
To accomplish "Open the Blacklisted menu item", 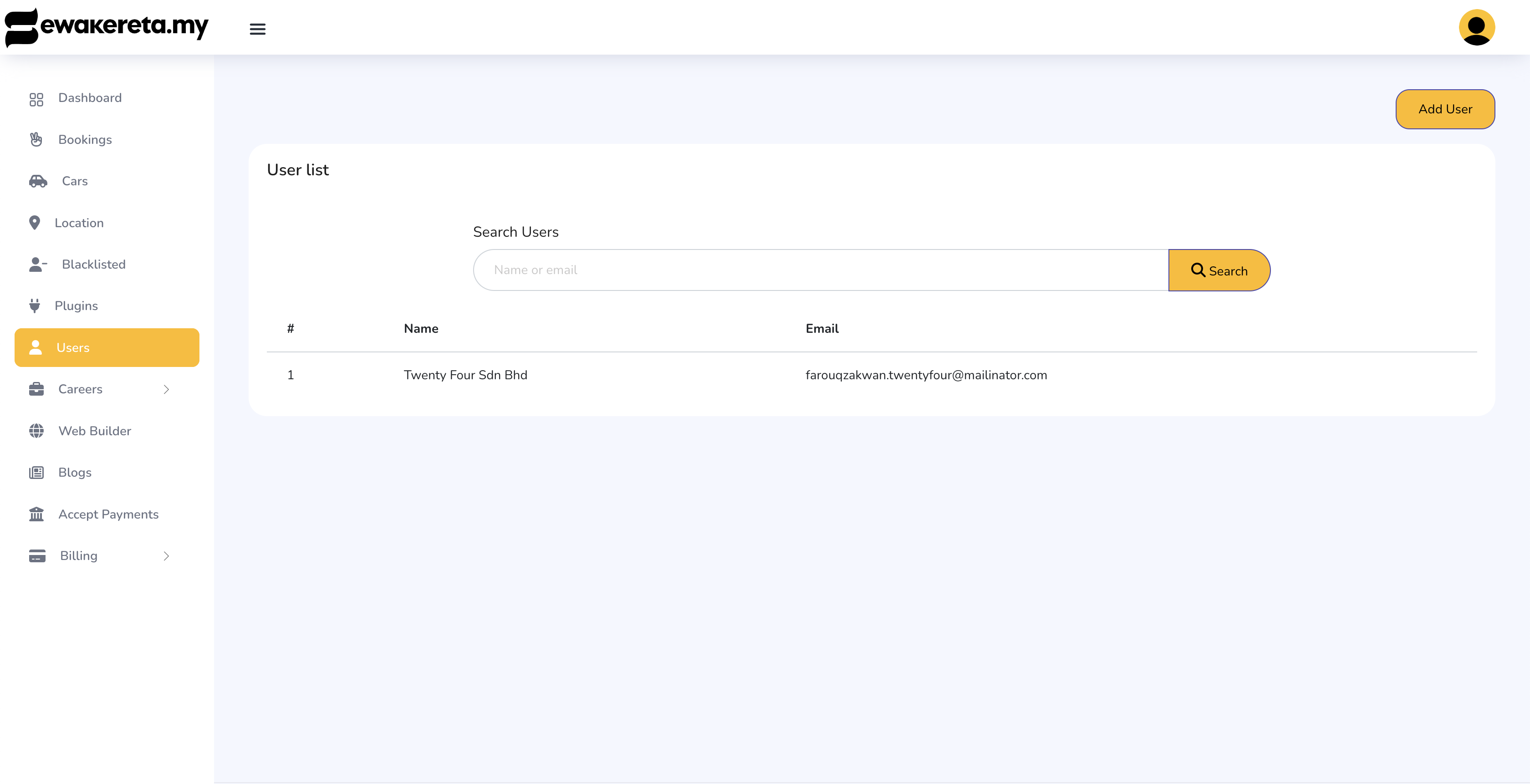I will (93, 265).
